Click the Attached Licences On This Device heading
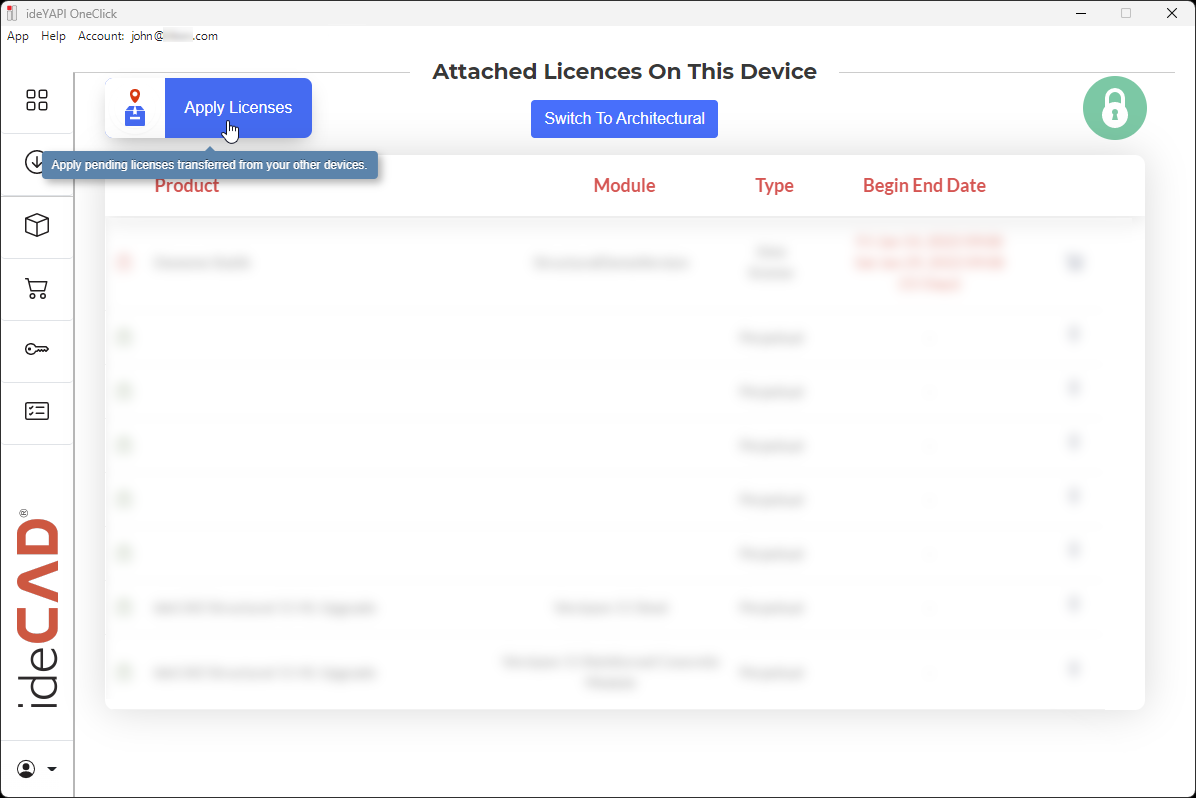The width and height of the screenshot is (1196, 798). (624, 71)
